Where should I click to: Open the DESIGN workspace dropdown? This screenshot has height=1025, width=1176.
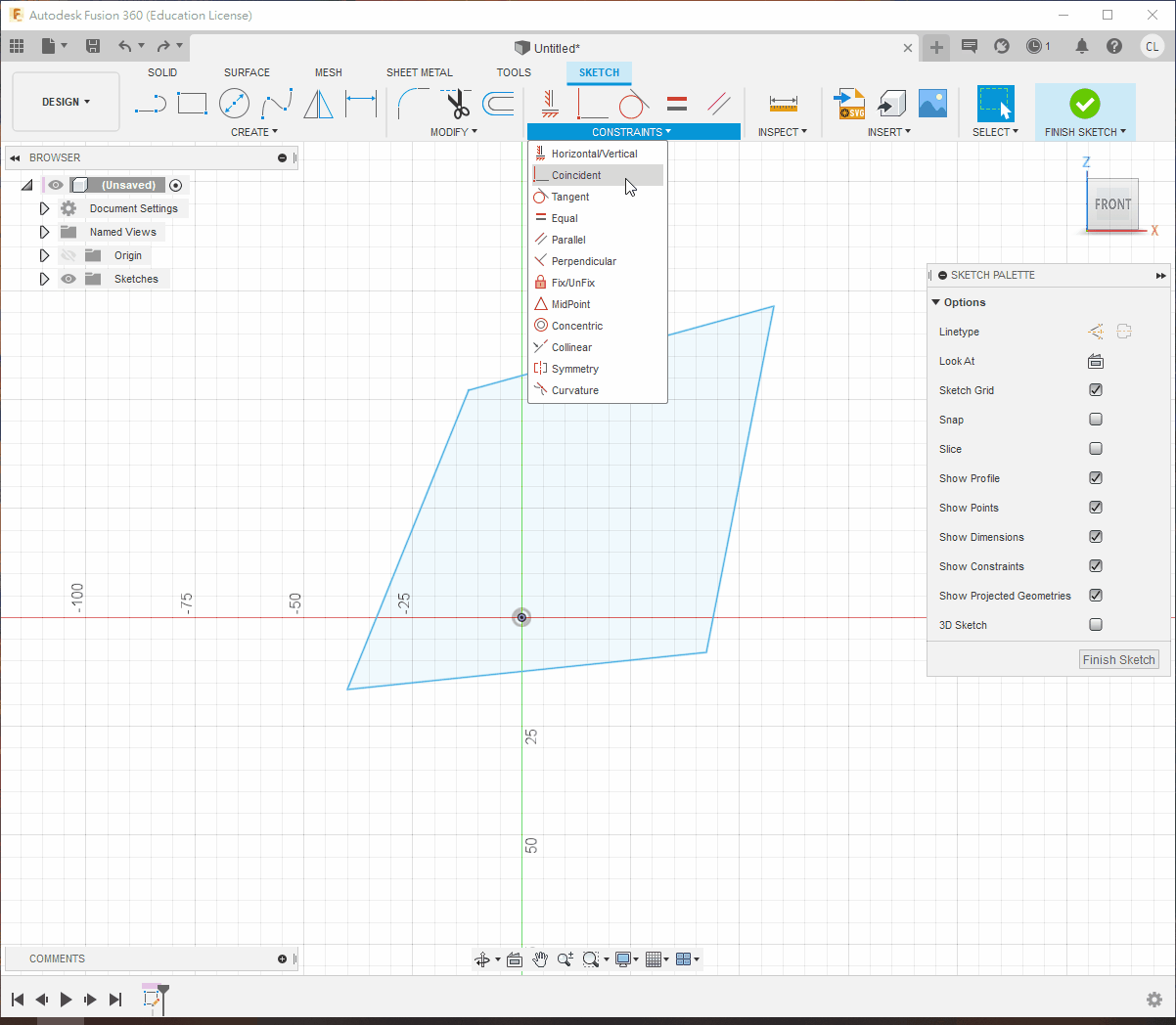[x=66, y=102]
